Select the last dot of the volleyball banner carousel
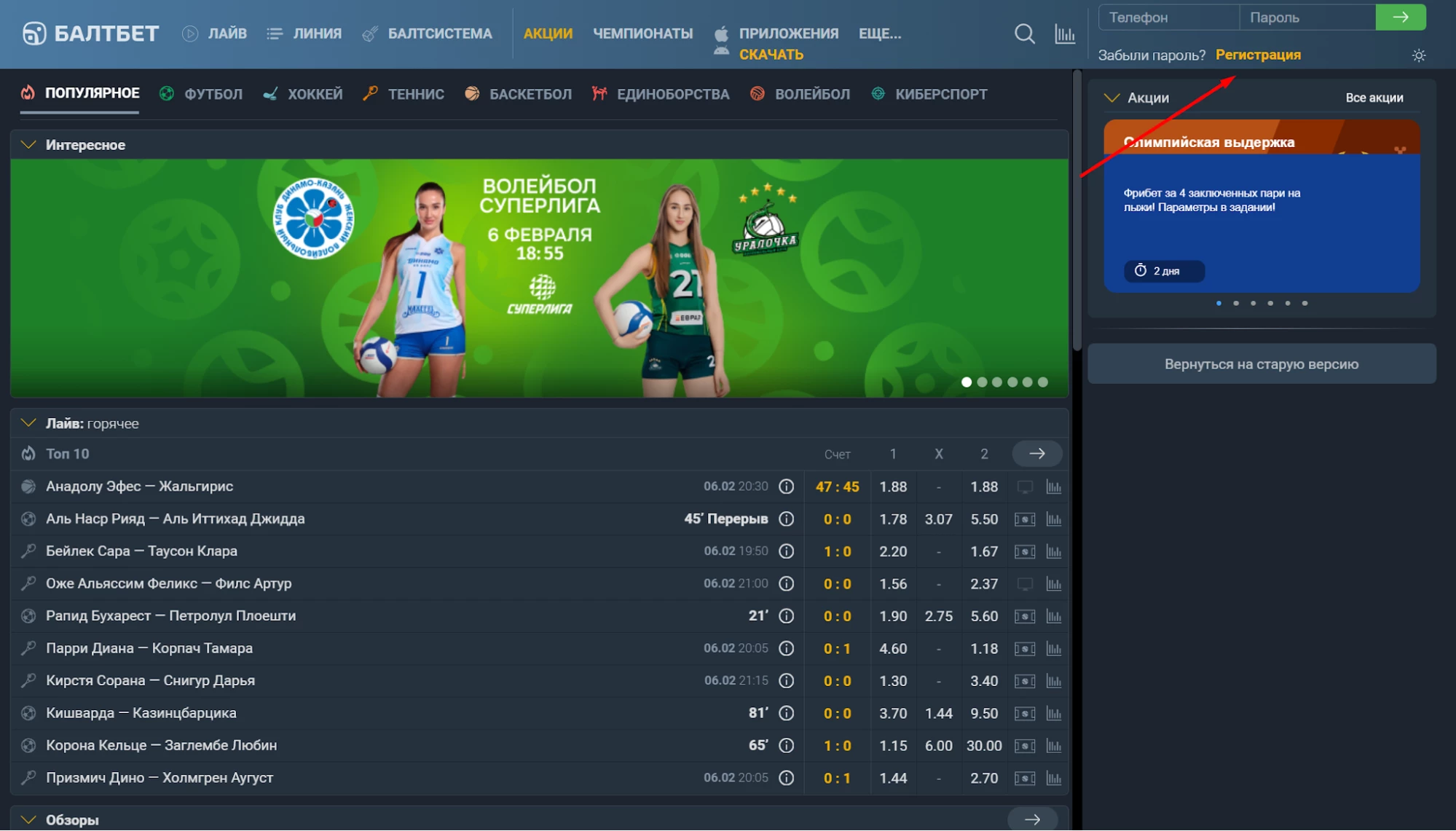Screen dimensions: 1456x831 tap(1042, 382)
